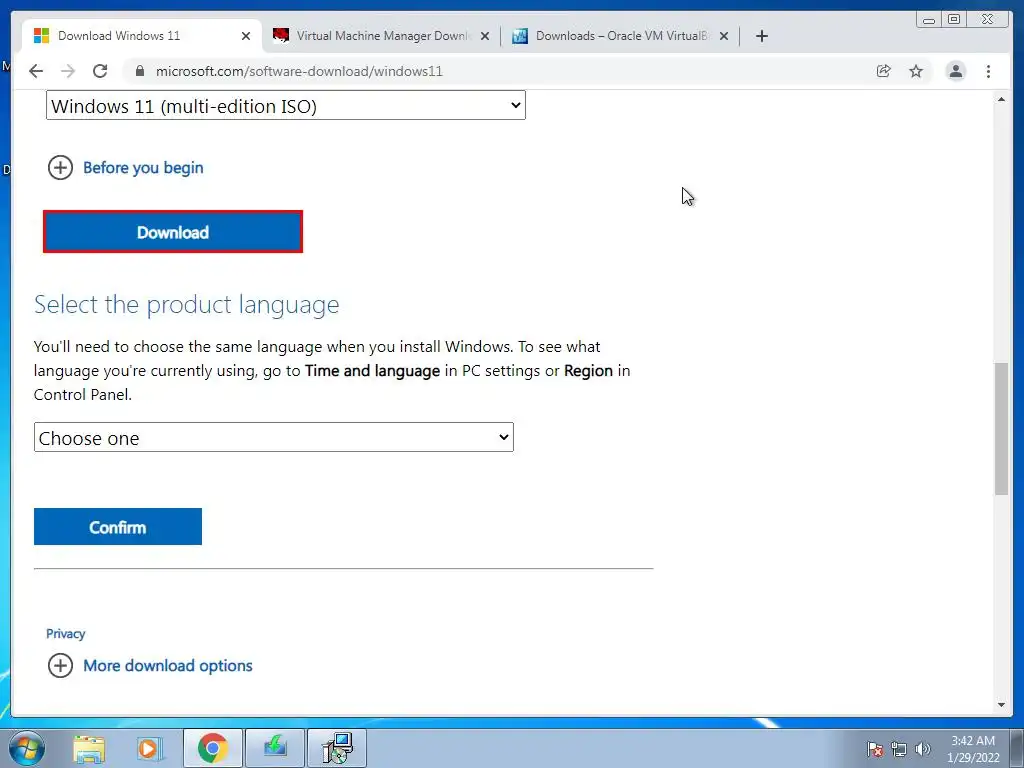The width and height of the screenshot is (1024, 768).
Task: Open the Windows Start menu orb
Action: [x=27, y=748]
